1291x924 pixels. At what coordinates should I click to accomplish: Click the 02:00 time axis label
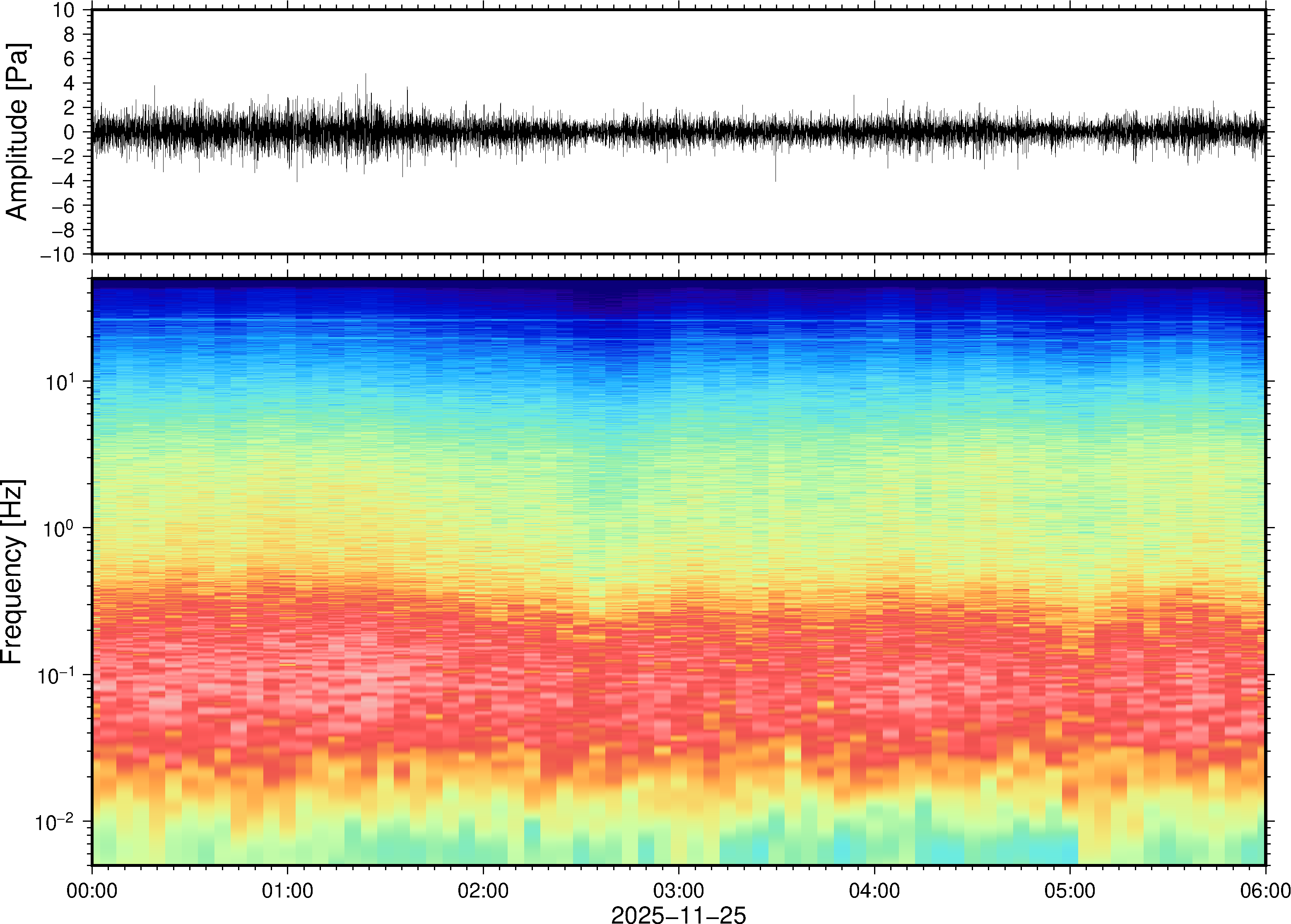[483, 890]
